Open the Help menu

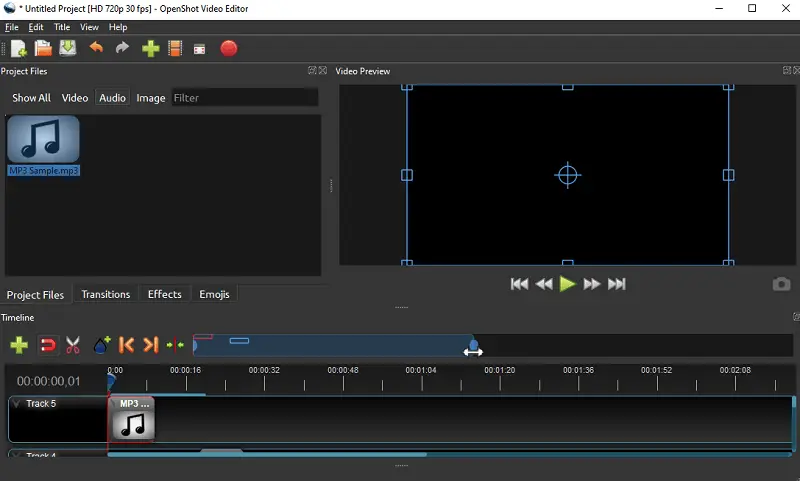(118, 27)
